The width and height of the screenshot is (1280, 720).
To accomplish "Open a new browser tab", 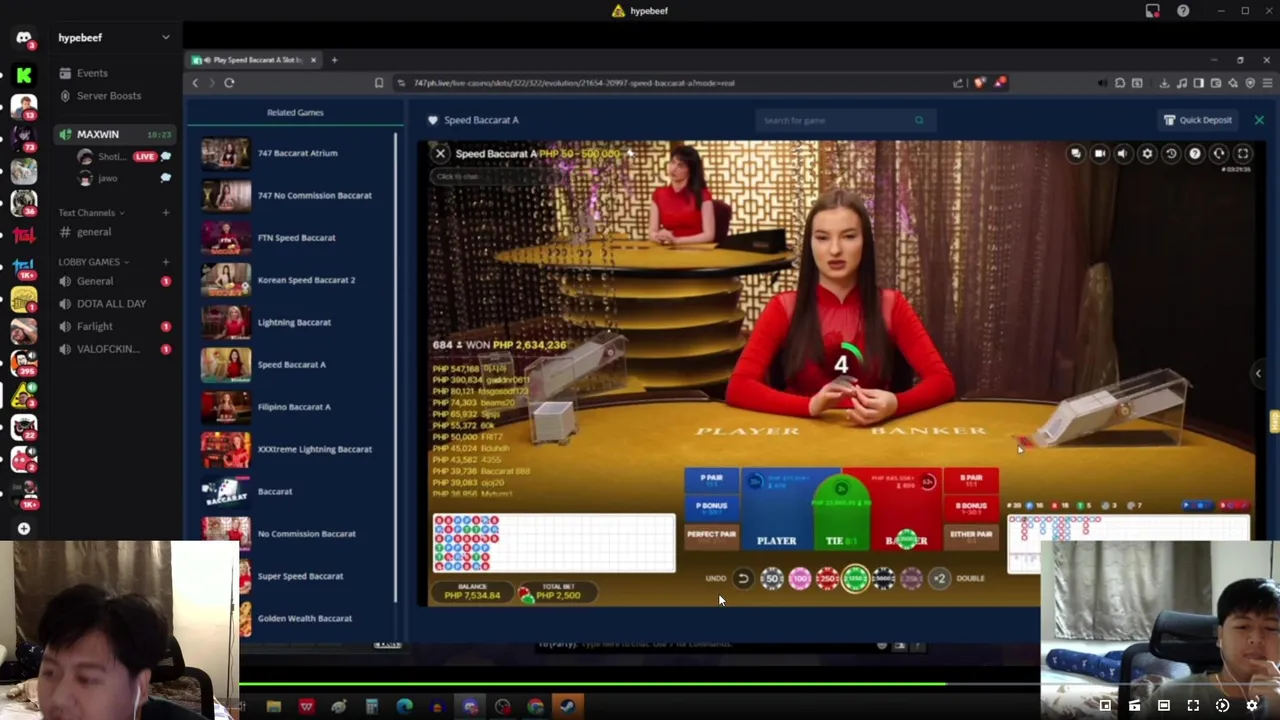I will click(x=334, y=60).
